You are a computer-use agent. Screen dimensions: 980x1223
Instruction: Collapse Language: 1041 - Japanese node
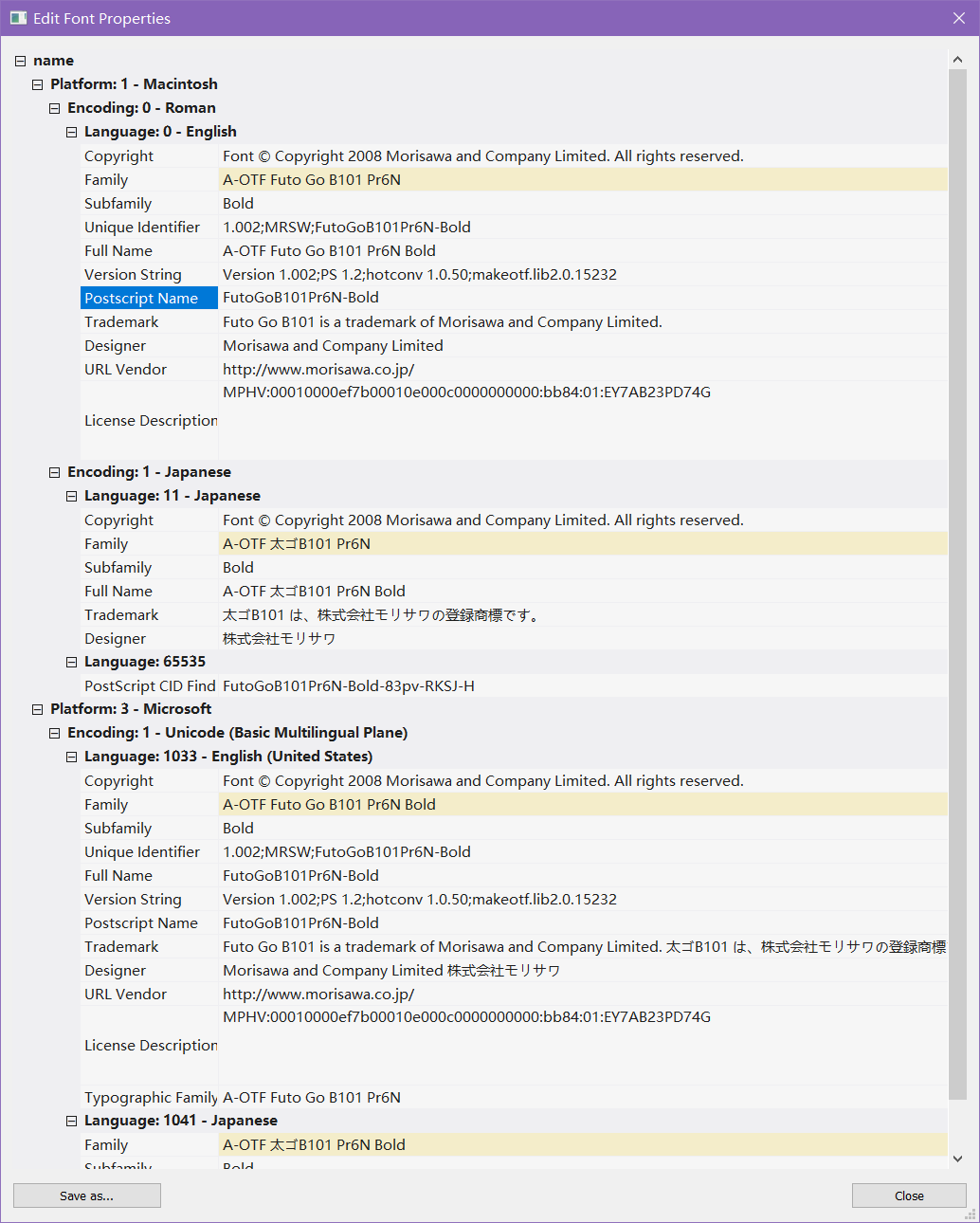tap(71, 1121)
